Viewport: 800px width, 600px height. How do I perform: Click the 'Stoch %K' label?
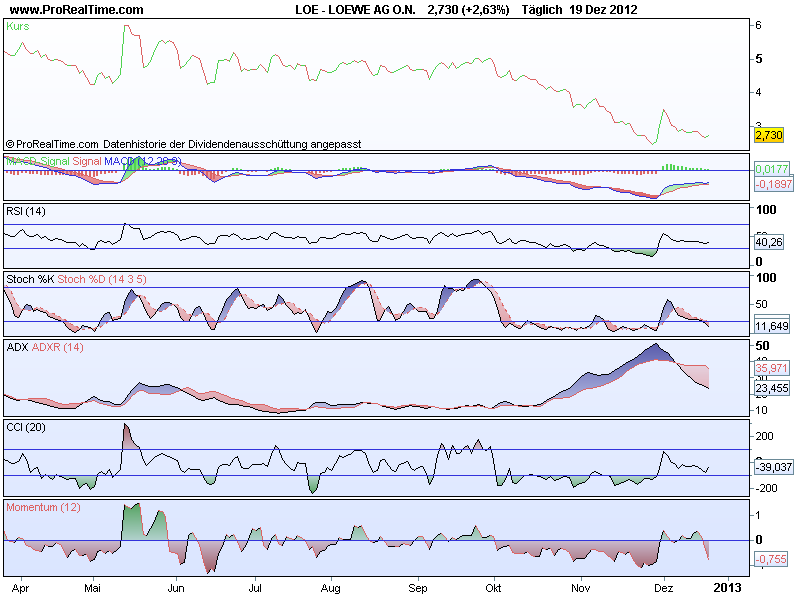point(30,279)
